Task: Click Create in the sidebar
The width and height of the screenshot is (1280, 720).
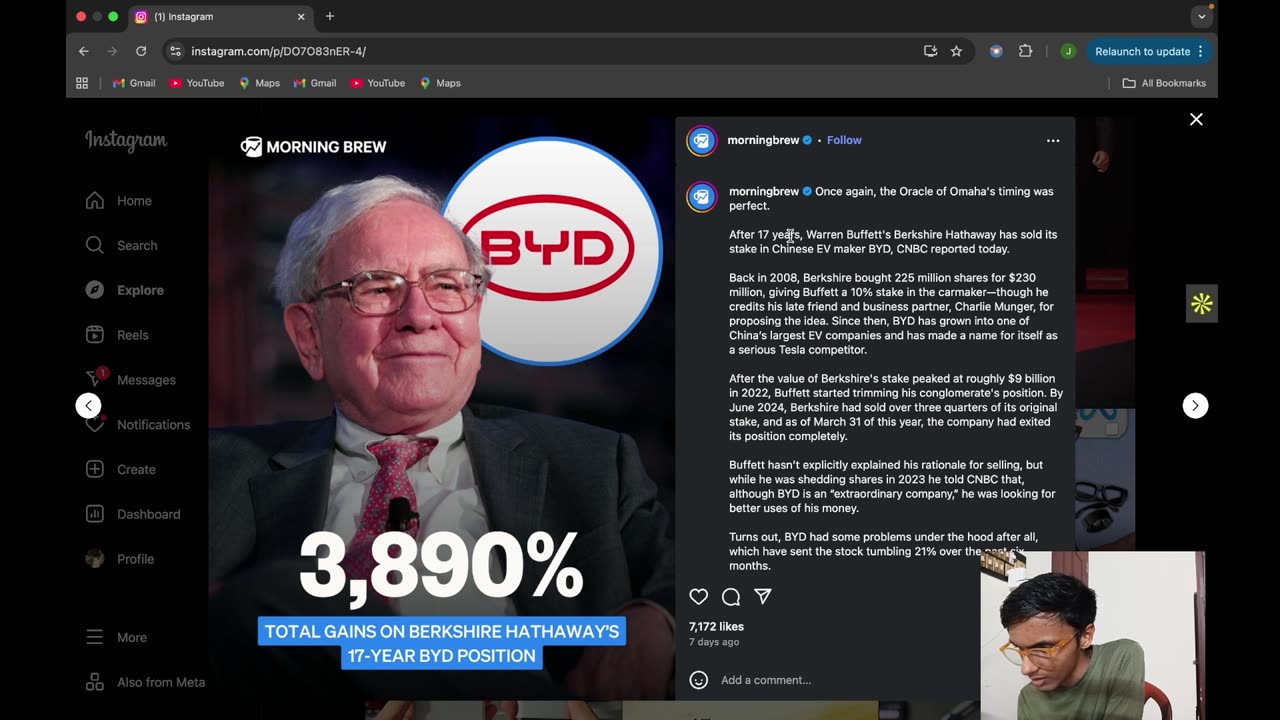Action: tap(121, 469)
